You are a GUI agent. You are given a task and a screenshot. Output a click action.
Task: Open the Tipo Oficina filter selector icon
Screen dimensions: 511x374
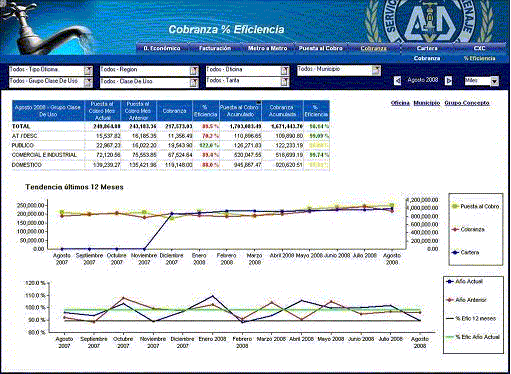[x=88, y=70]
